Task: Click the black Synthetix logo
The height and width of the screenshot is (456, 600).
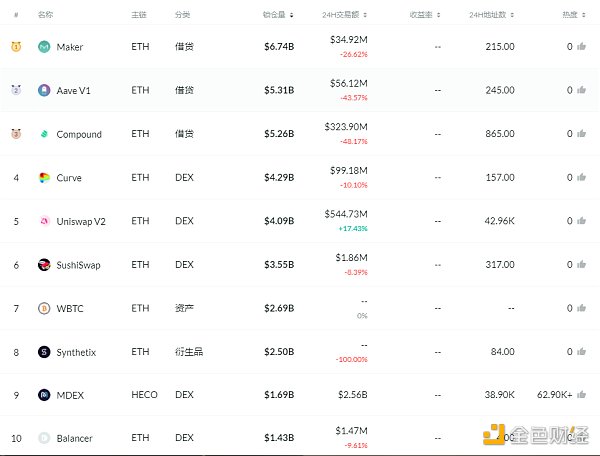Action: click(x=44, y=352)
